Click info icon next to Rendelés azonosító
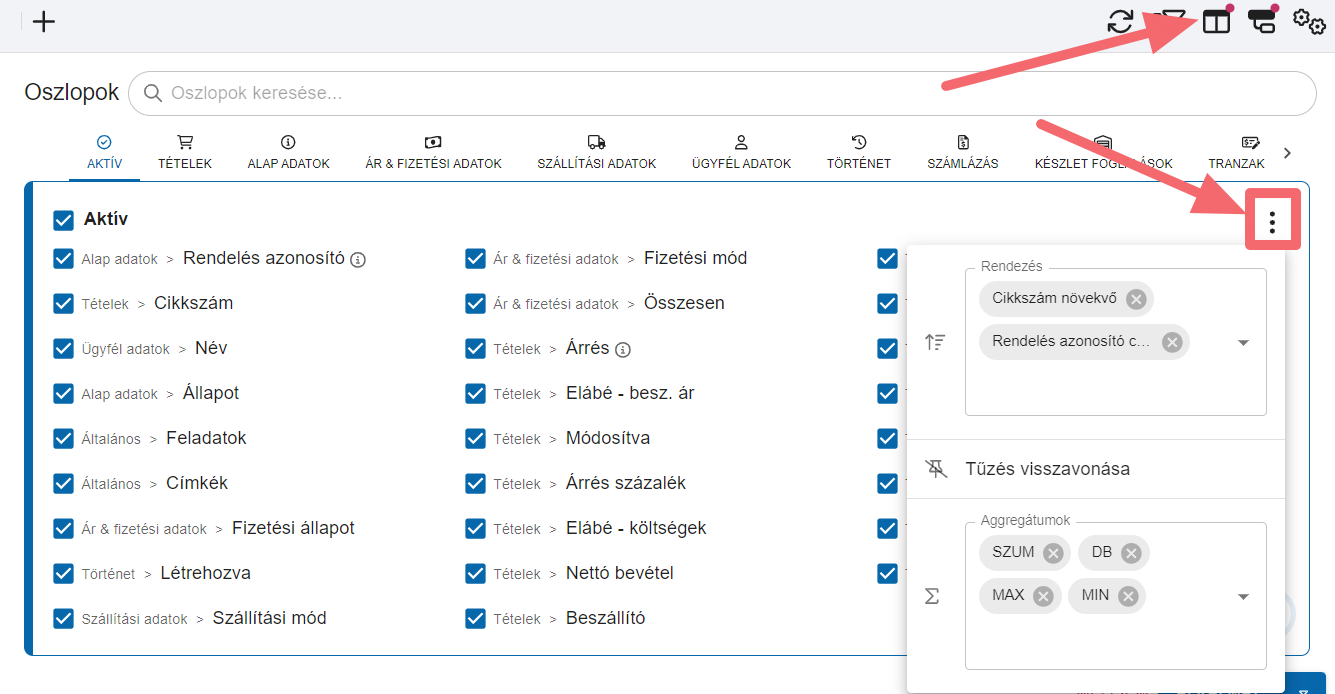The image size is (1335, 694). tap(358, 260)
